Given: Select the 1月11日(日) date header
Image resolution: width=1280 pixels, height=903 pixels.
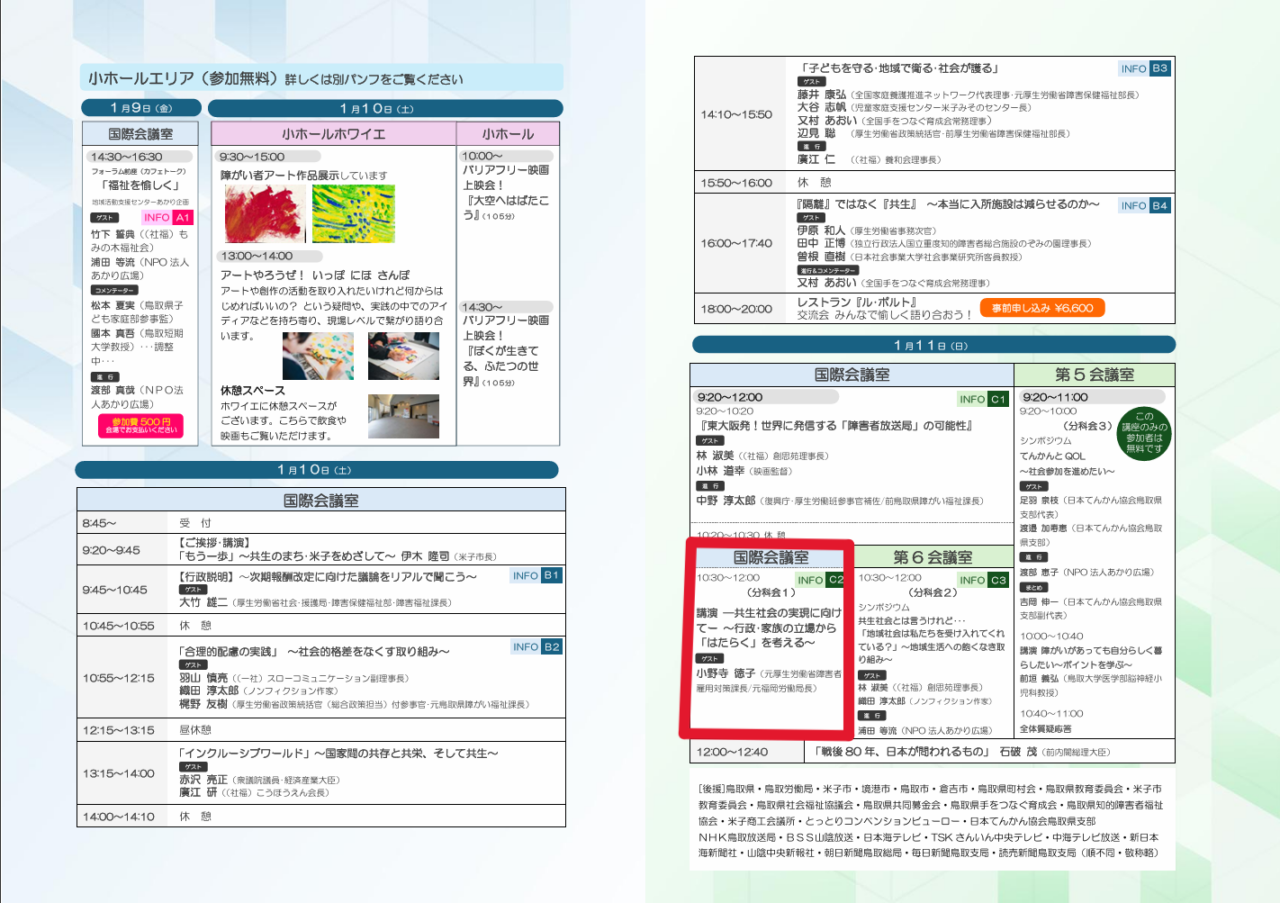Looking at the screenshot, I should pos(931,345).
